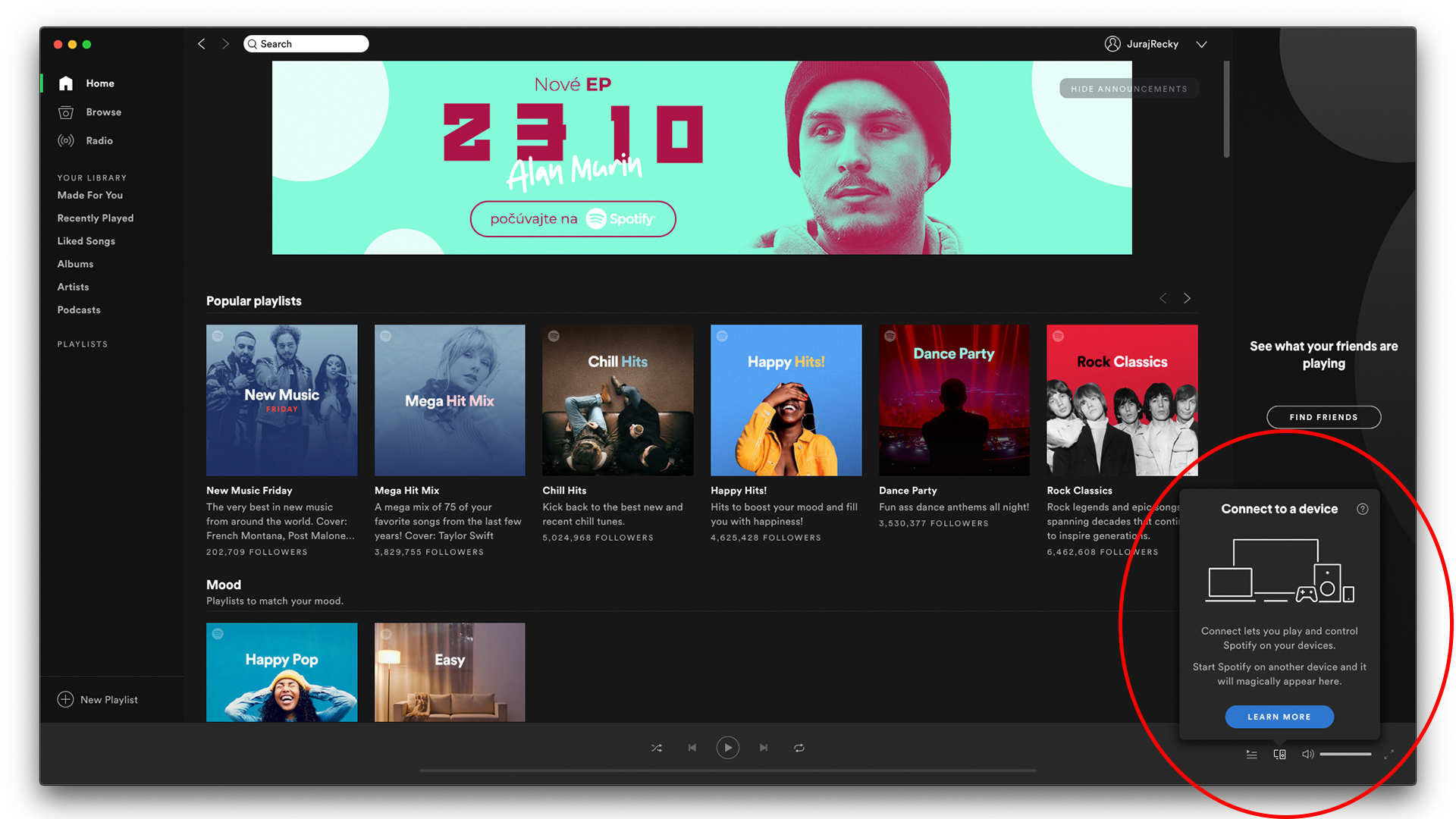Click Learn More in Connect popup

[x=1279, y=717]
